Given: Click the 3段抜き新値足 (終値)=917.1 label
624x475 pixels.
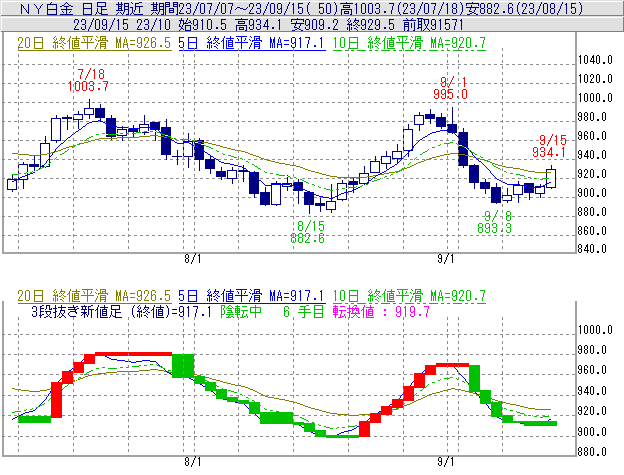Looking at the screenshot, I should pyautogui.click(x=121, y=311).
